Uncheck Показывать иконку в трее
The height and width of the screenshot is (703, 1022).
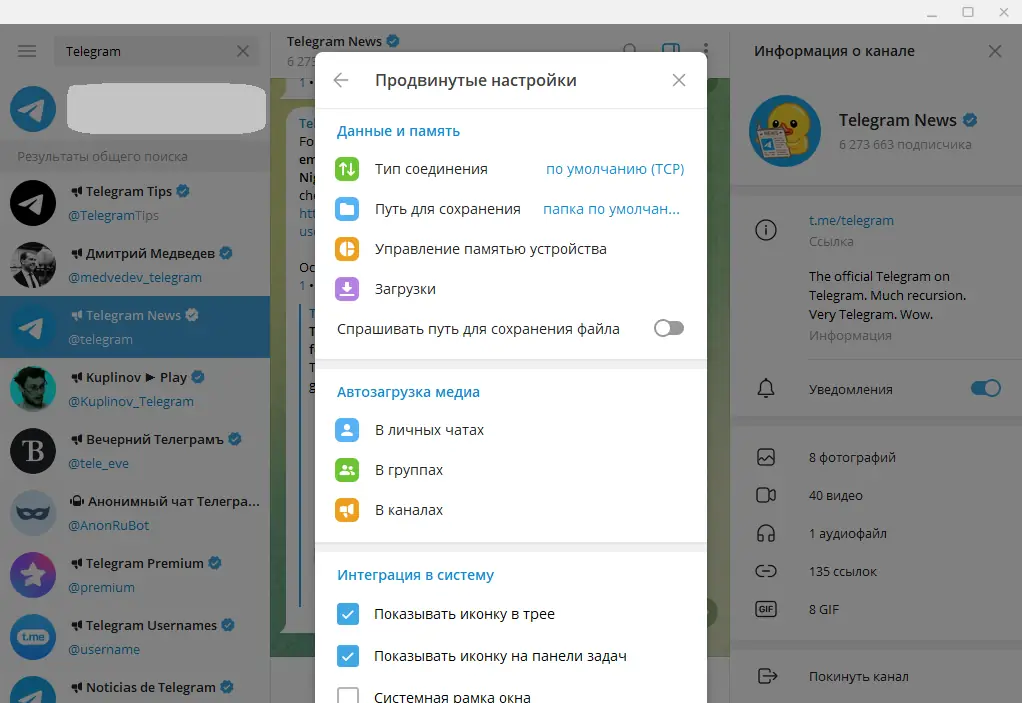click(x=348, y=614)
